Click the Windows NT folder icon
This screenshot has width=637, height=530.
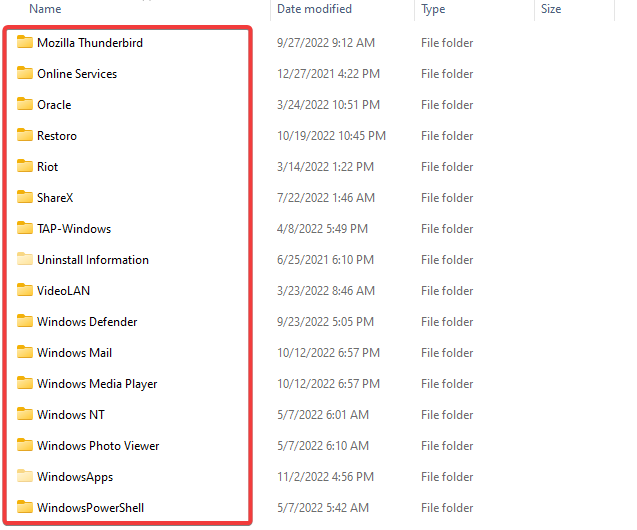pyautogui.click(x=25, y=414)
